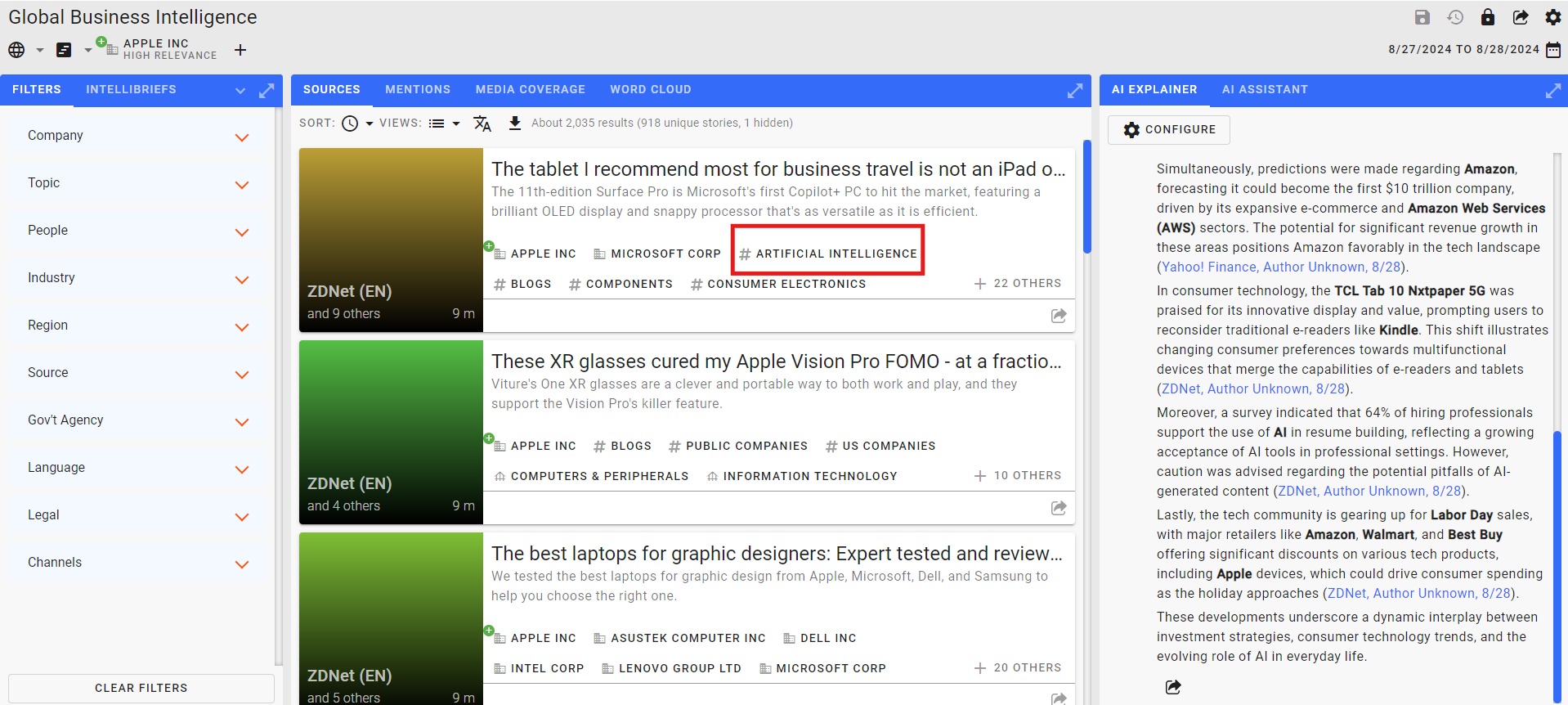Click the sort clock icon
The image size is (1568, 705).
350,123
